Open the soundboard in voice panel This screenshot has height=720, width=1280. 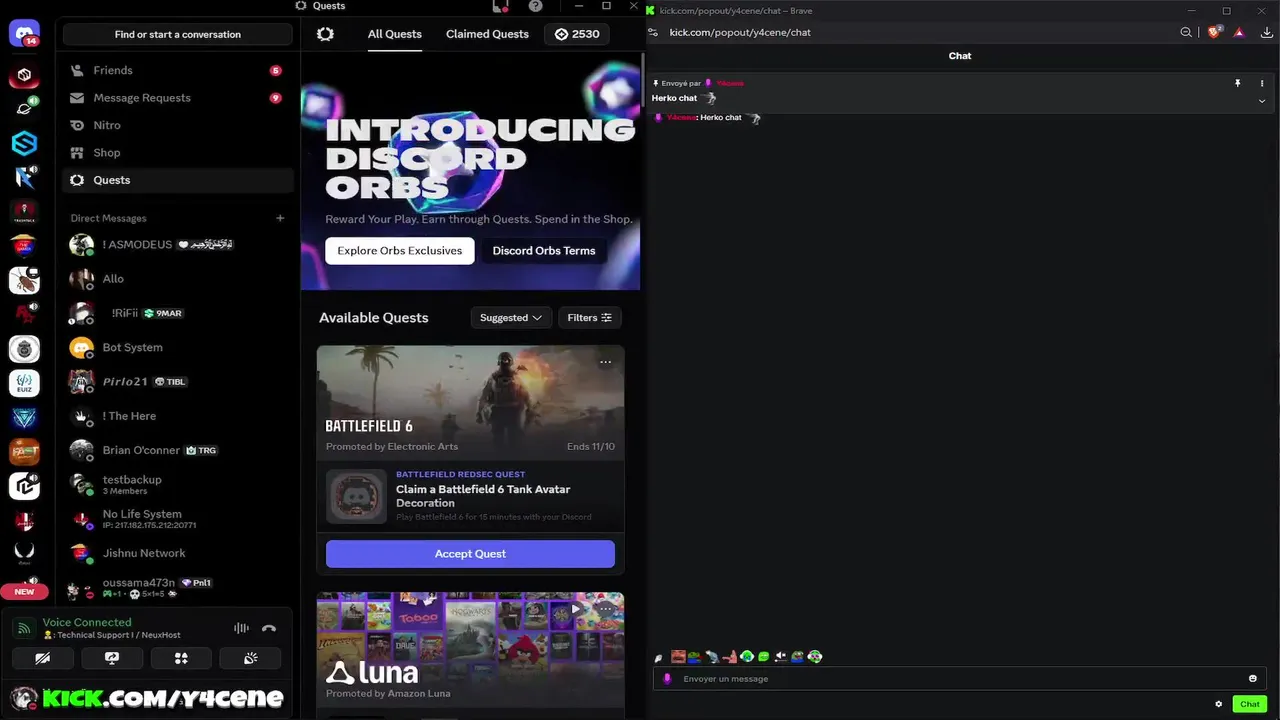point(251,658)
